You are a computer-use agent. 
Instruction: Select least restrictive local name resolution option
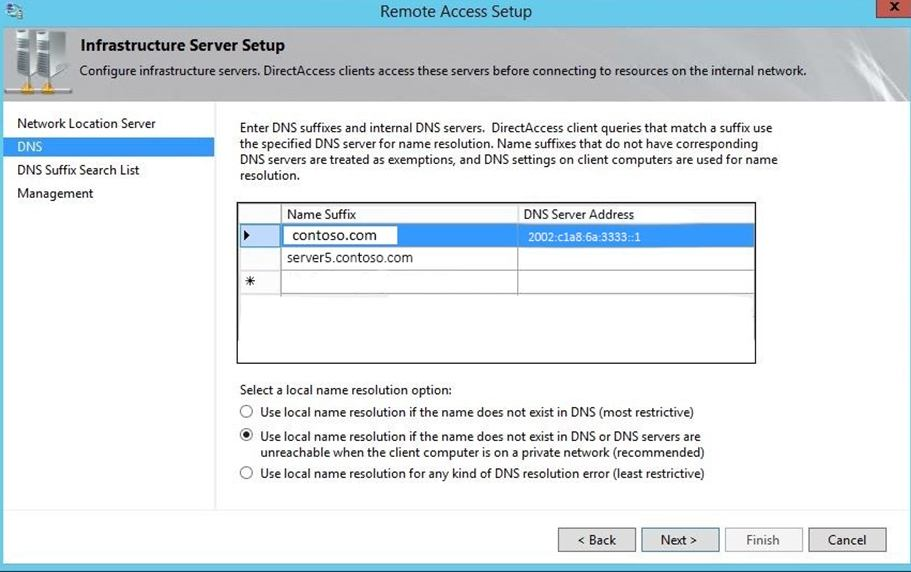pos(247,474)
